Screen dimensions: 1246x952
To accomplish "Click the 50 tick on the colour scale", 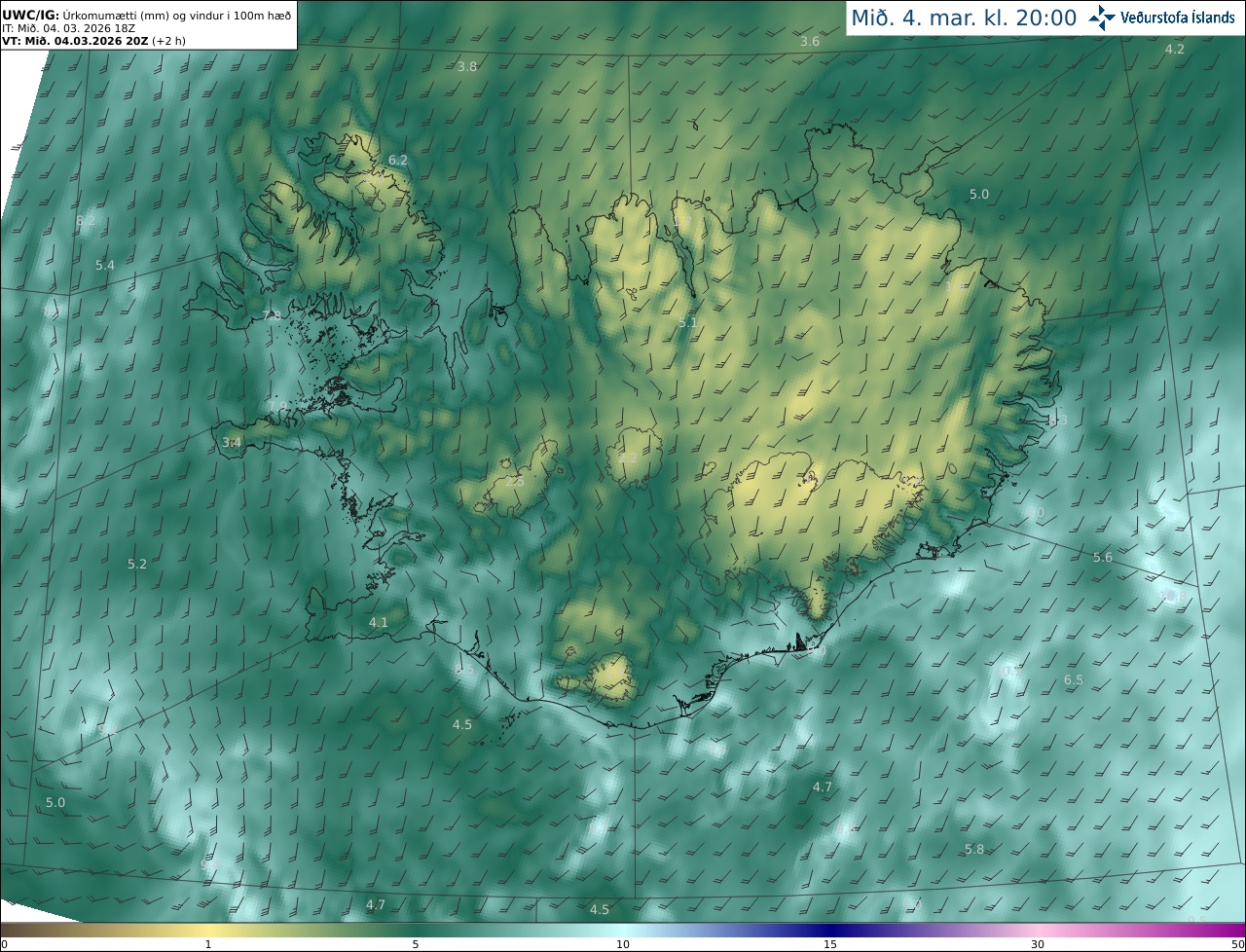I will click(1237, 944).
